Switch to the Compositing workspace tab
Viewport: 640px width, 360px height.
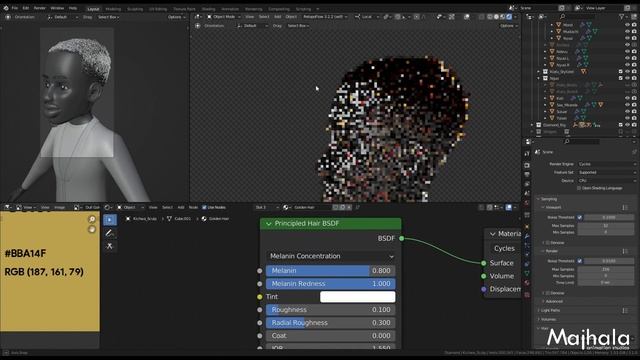click(279, 9)
